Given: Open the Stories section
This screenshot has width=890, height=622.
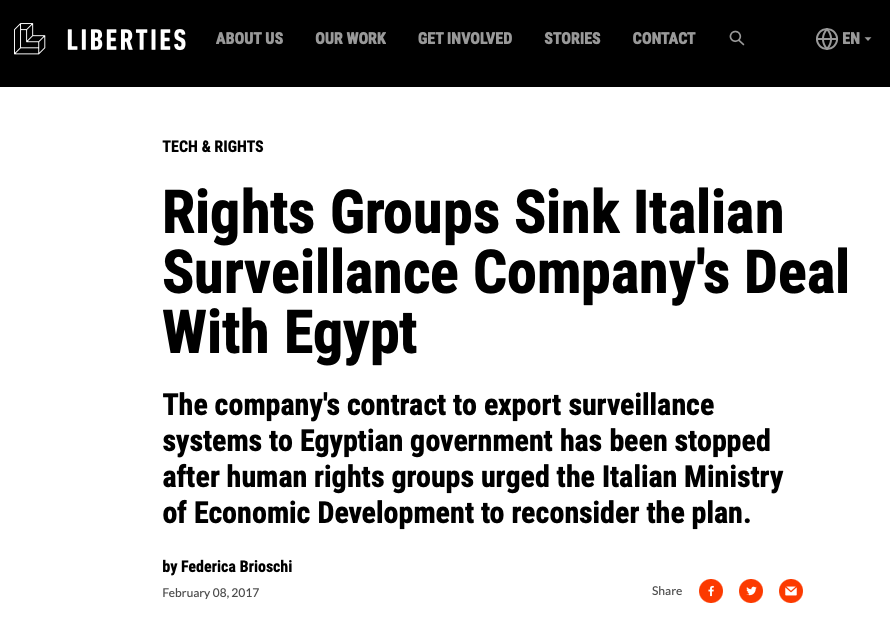Looking at the screenshot, I should tap(572, 39).
